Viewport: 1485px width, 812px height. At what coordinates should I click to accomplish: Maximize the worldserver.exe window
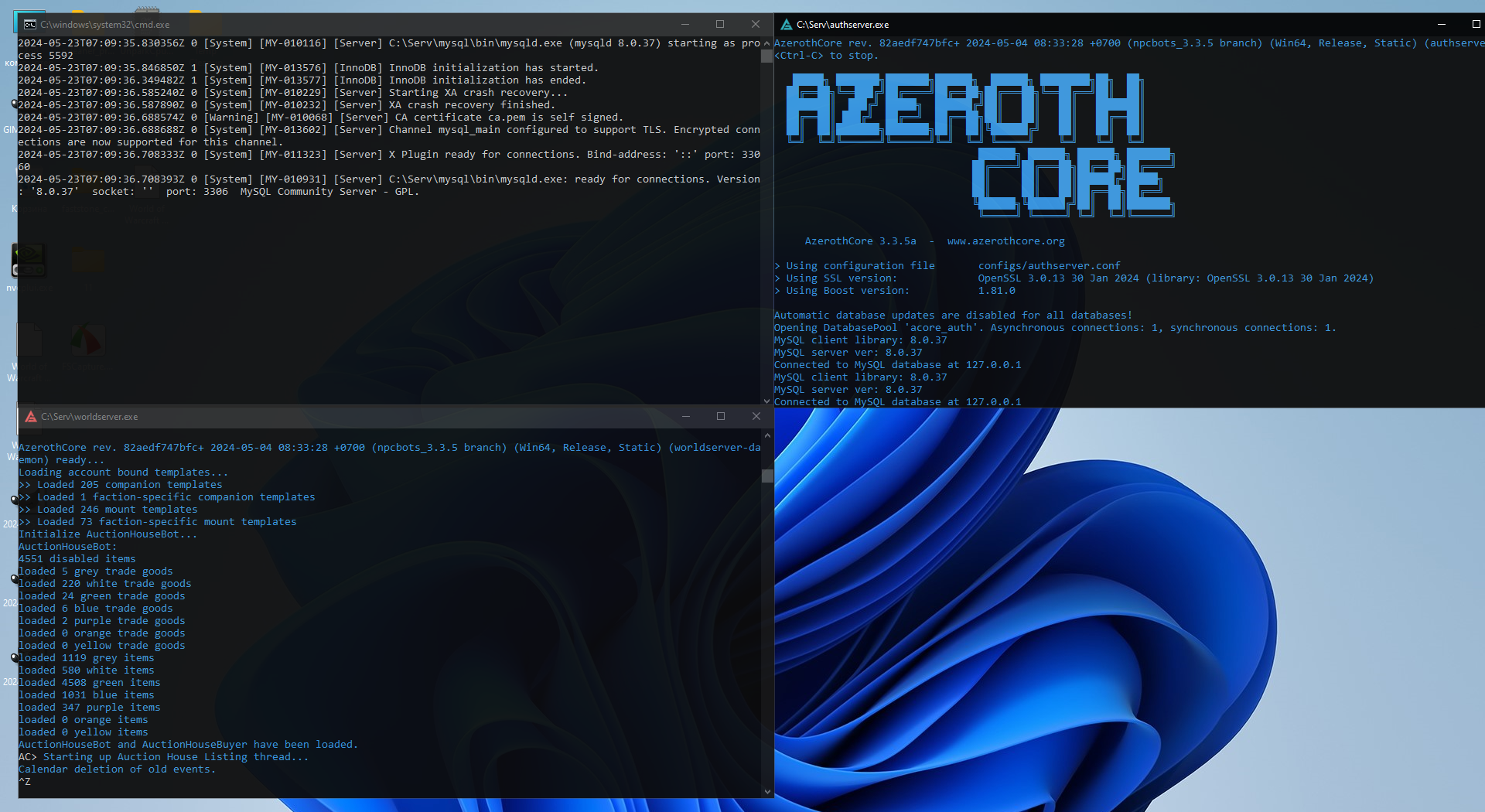click(x=721, y=417)
